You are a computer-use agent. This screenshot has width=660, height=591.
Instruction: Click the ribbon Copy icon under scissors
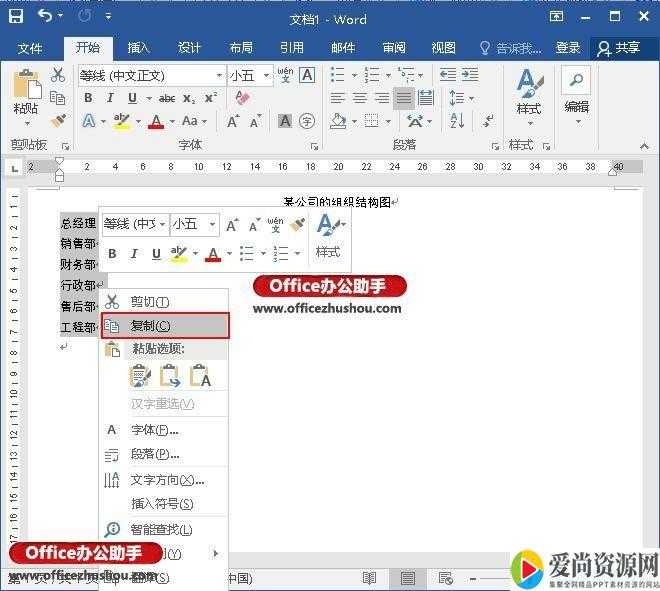[58, 98]
